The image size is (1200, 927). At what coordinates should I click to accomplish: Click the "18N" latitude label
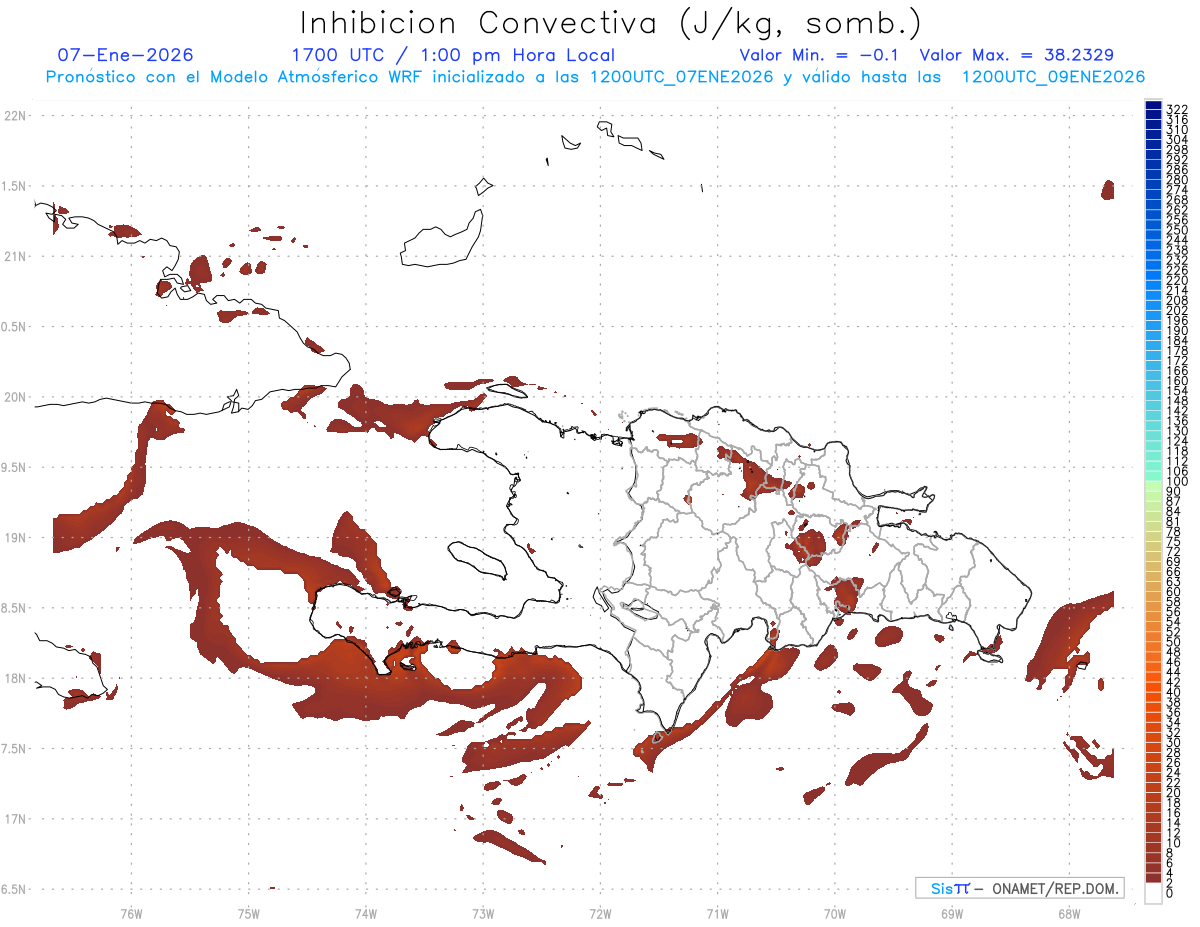(x=14, y=679)
